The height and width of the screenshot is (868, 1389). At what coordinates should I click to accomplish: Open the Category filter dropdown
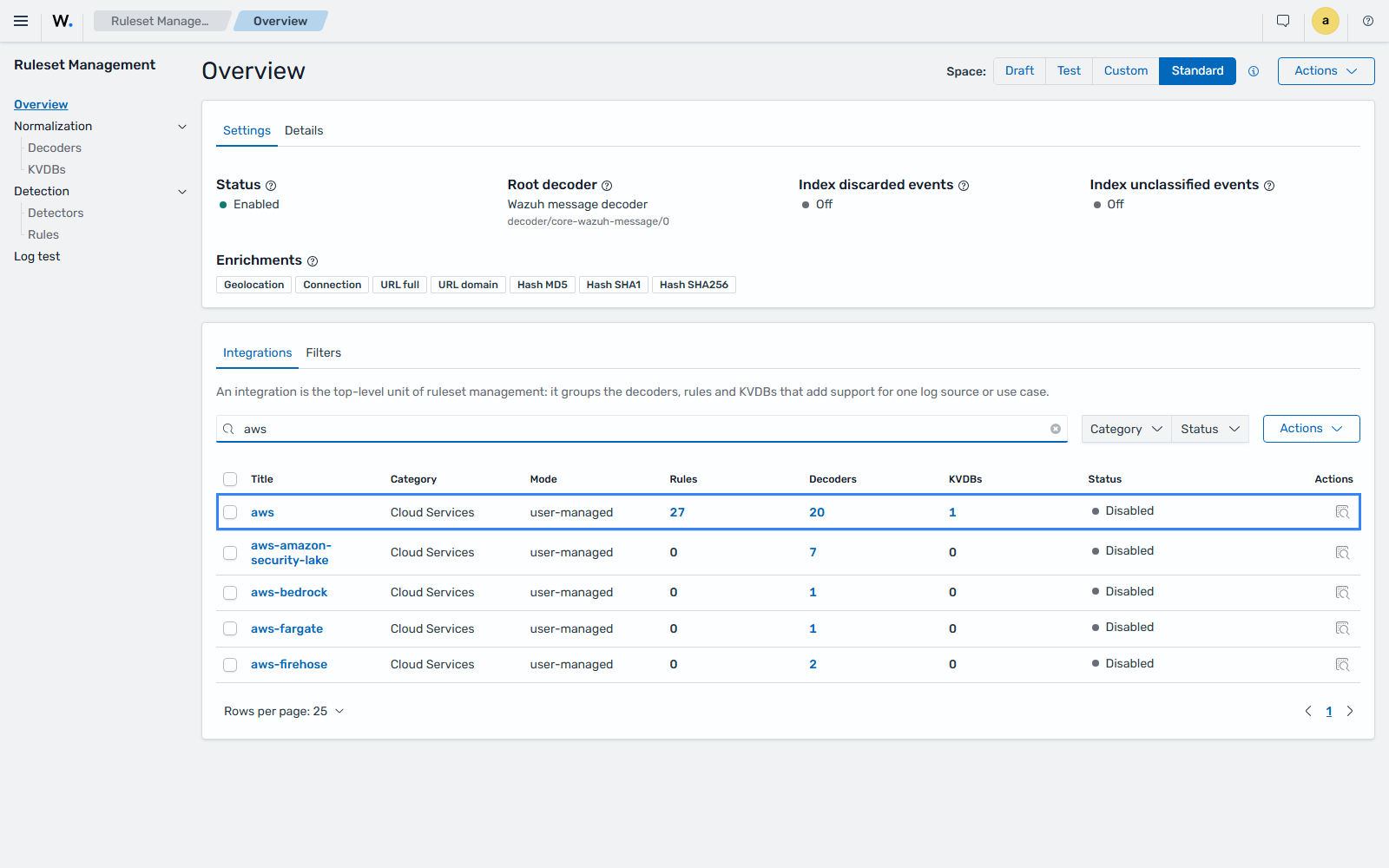pos(1126,429)
